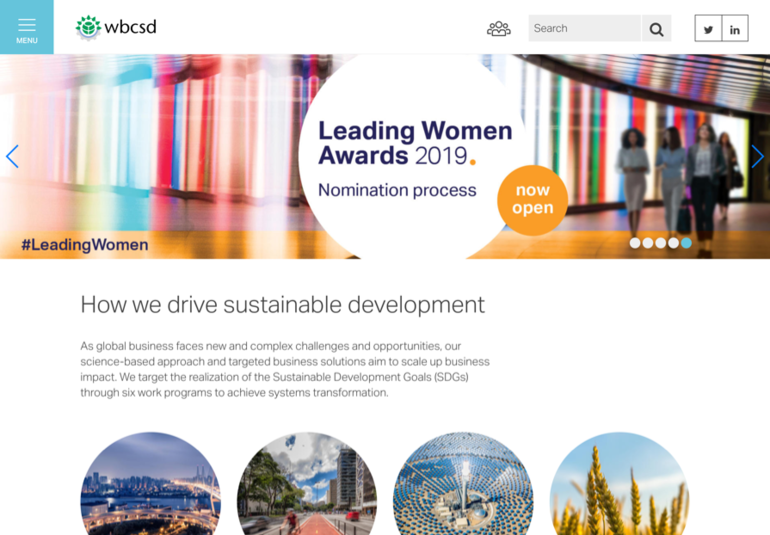The width and height of the screenshot is (770, 535).
Task: Open the Leading Women Awards 2019 banner
Action: point(385,156)
